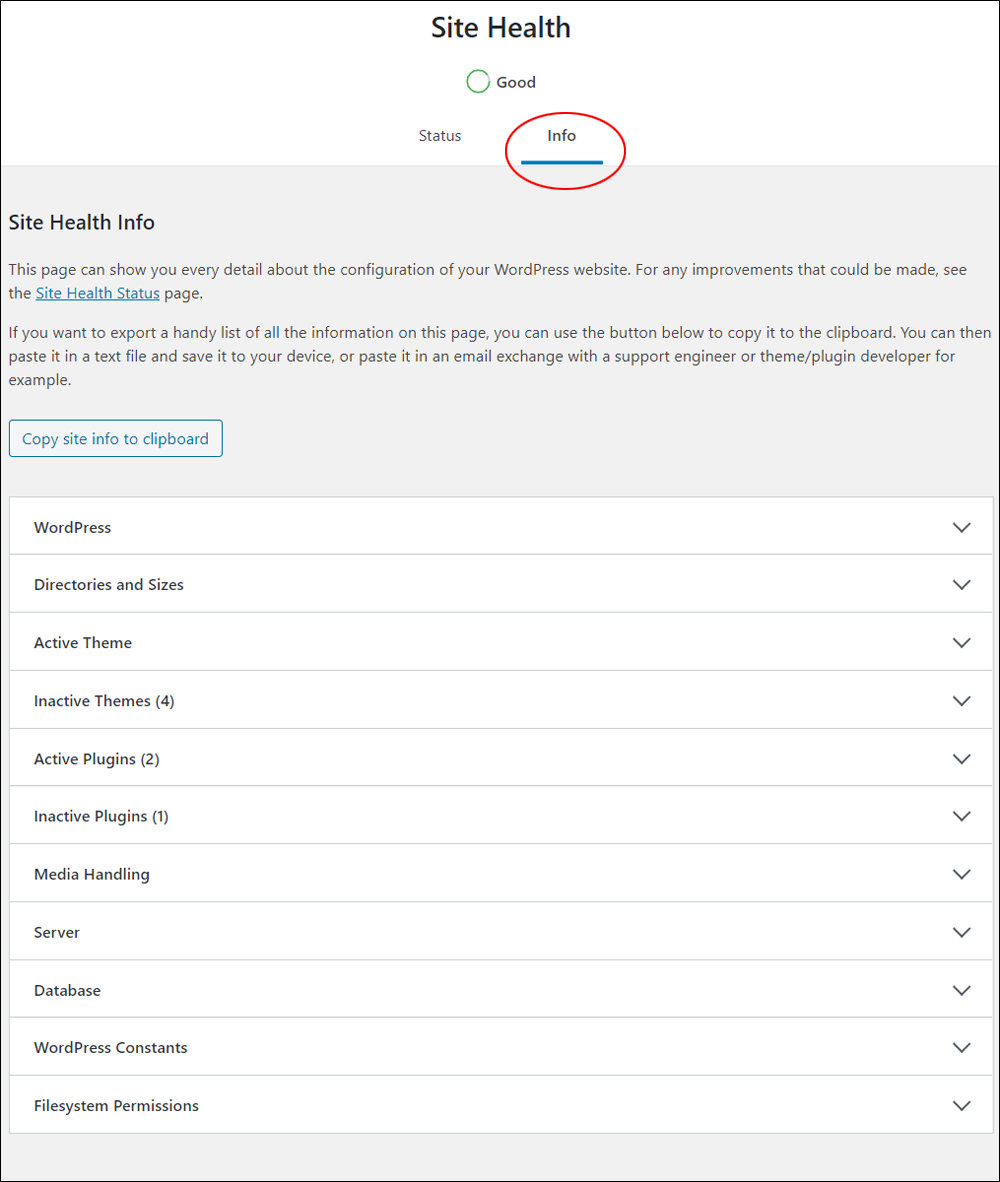Expand the Server section chevron
Image resolution: width=1000 pixels, height=1182 pixels.
(961, 932)
